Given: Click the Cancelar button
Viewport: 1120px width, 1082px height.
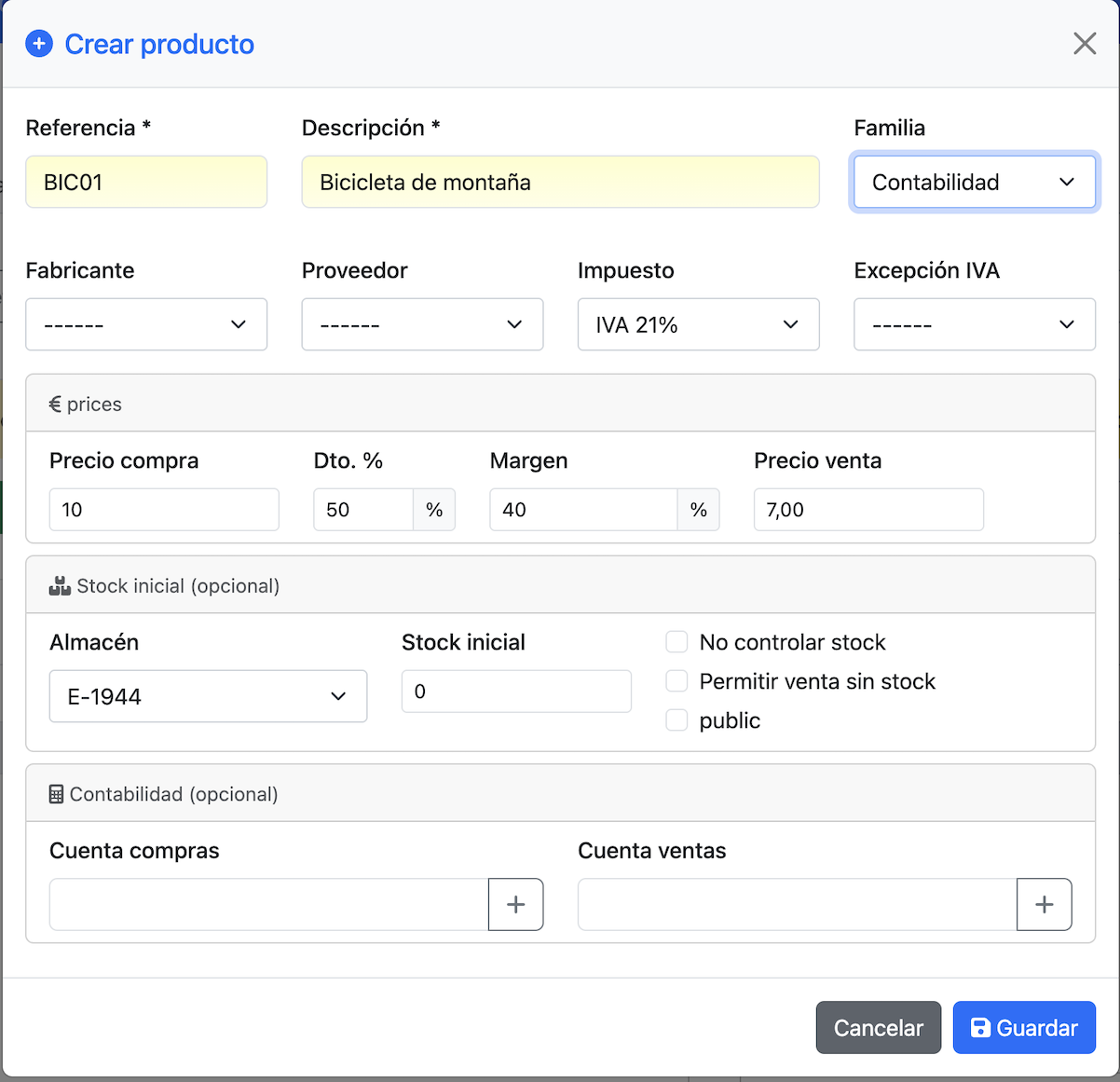Looking at the screenshot, I should (x=878, y=1028).
